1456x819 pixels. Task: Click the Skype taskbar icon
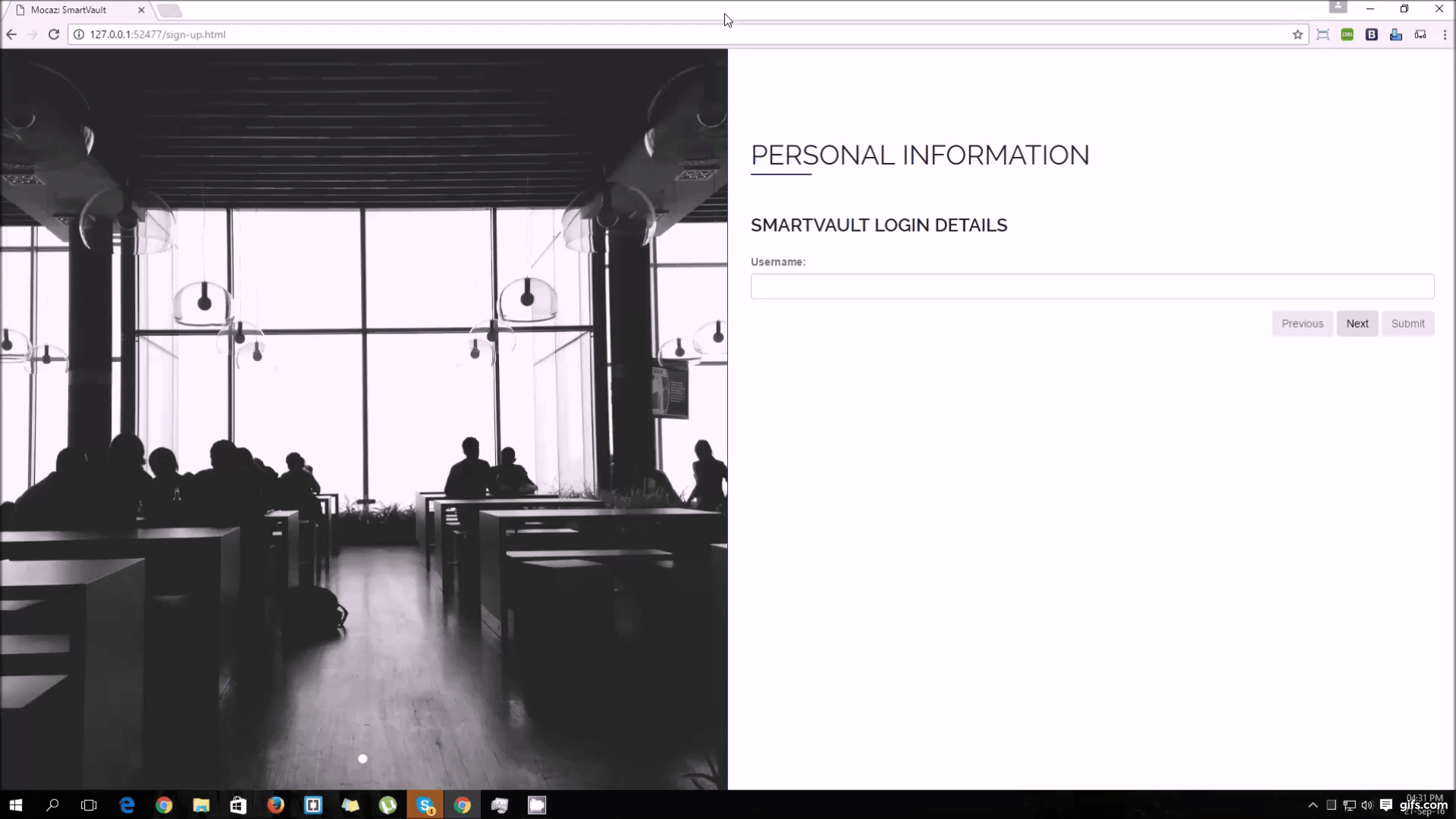(426, 805)
